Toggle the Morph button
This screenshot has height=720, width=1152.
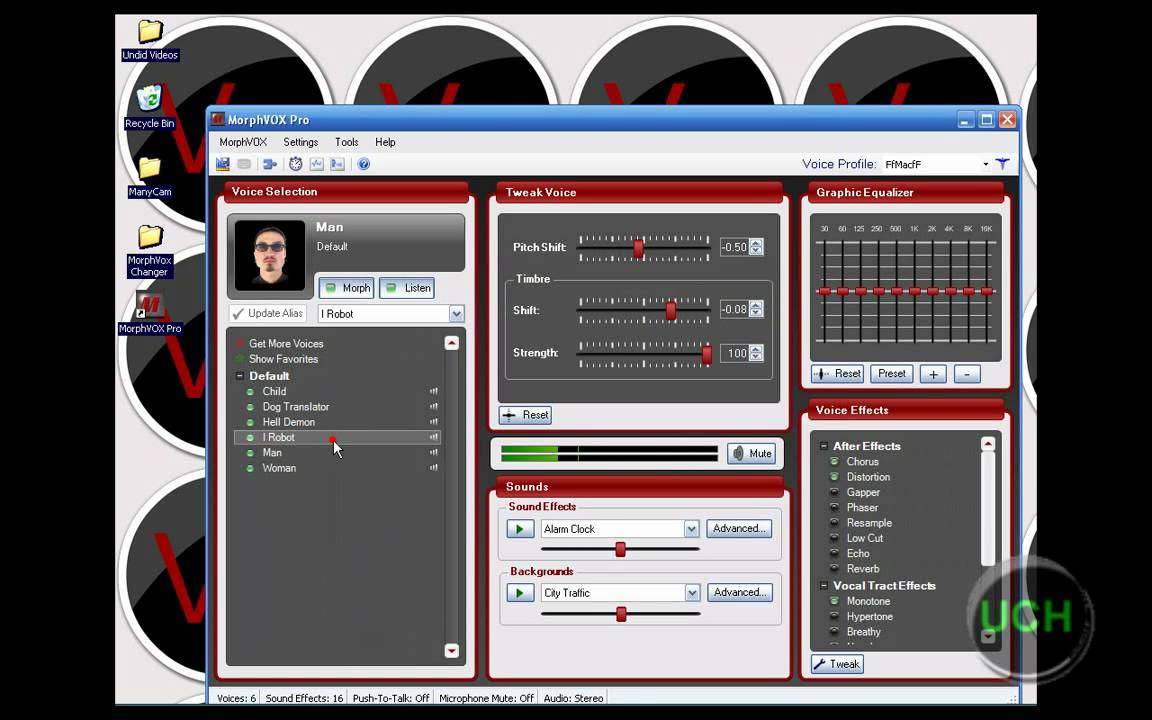pyautogui.click(x=348, y=288)
